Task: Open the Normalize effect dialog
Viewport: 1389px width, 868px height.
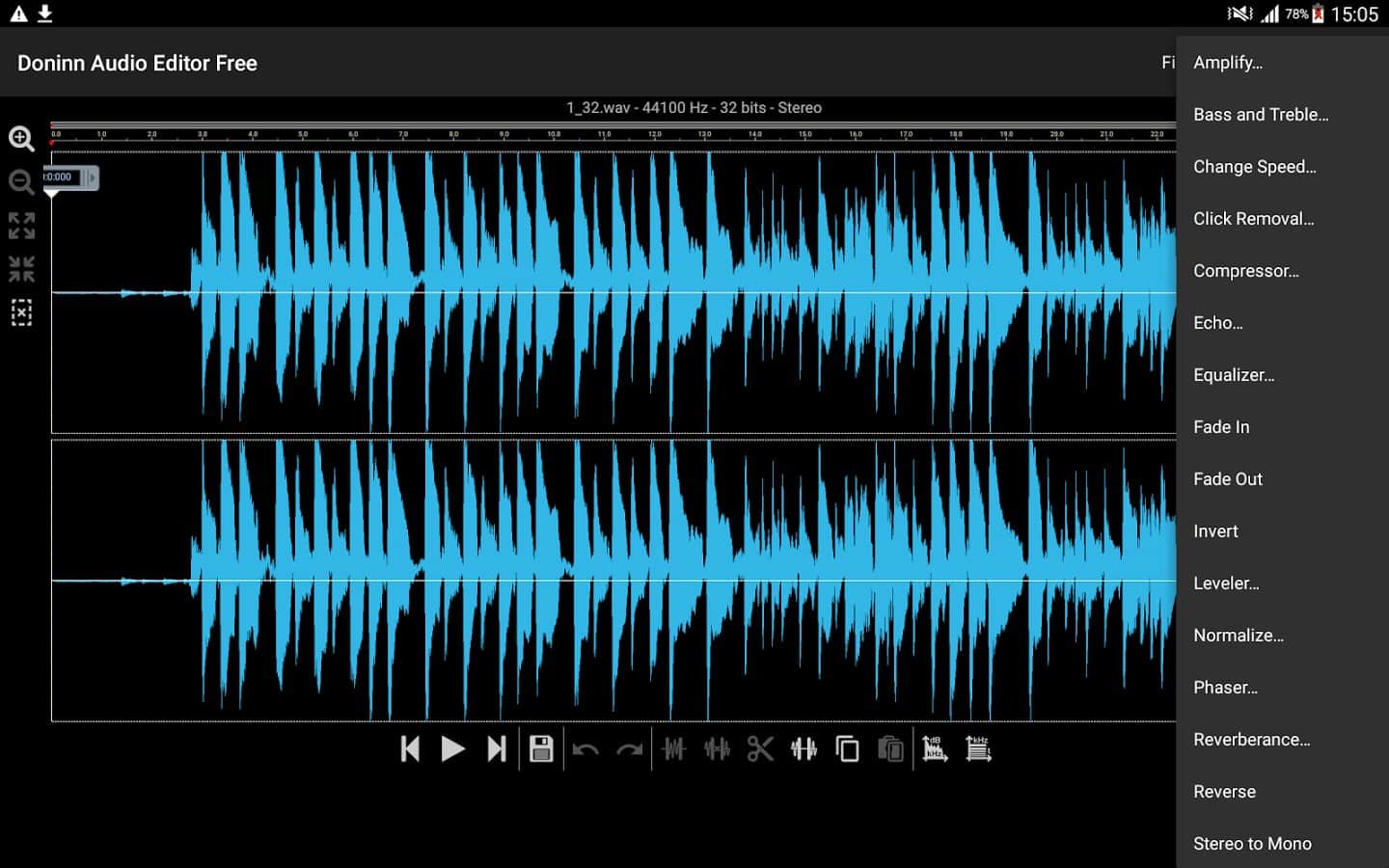Action: (1238, 636)
